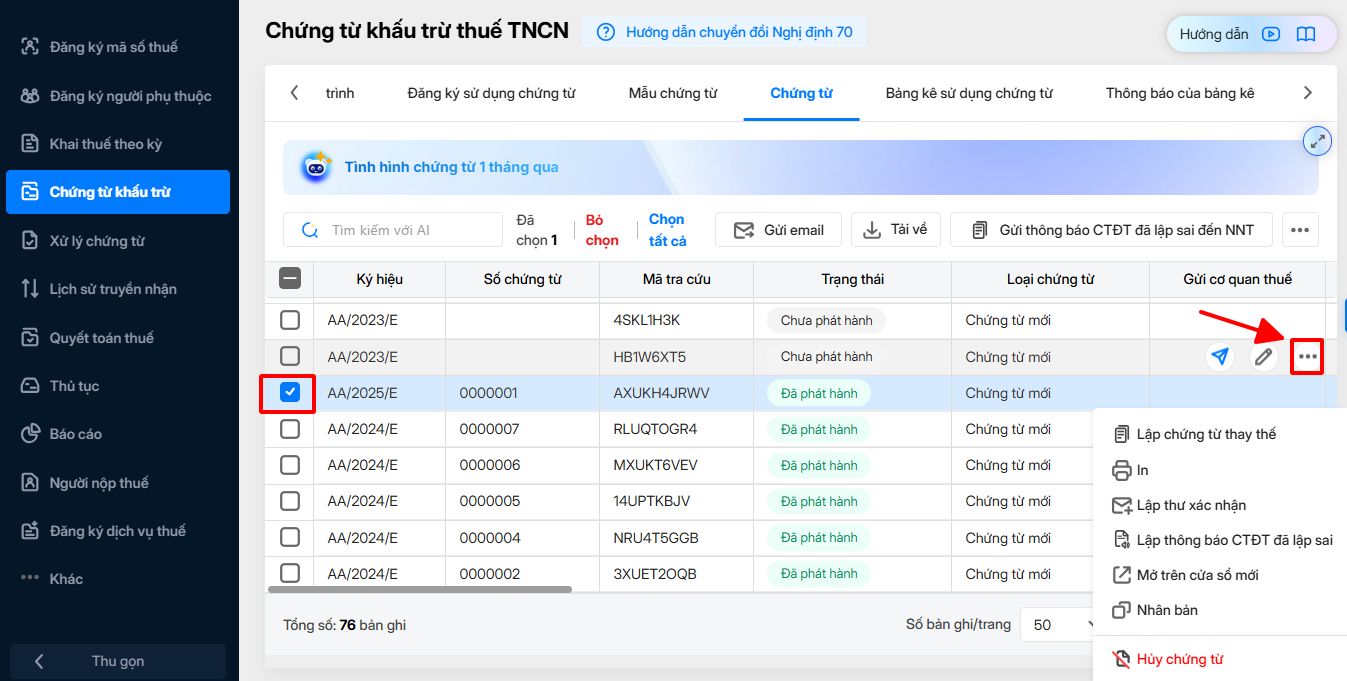Viewport: 1347px width, 681px height.
Task: Click the Tải về download button
Action: 896,230
